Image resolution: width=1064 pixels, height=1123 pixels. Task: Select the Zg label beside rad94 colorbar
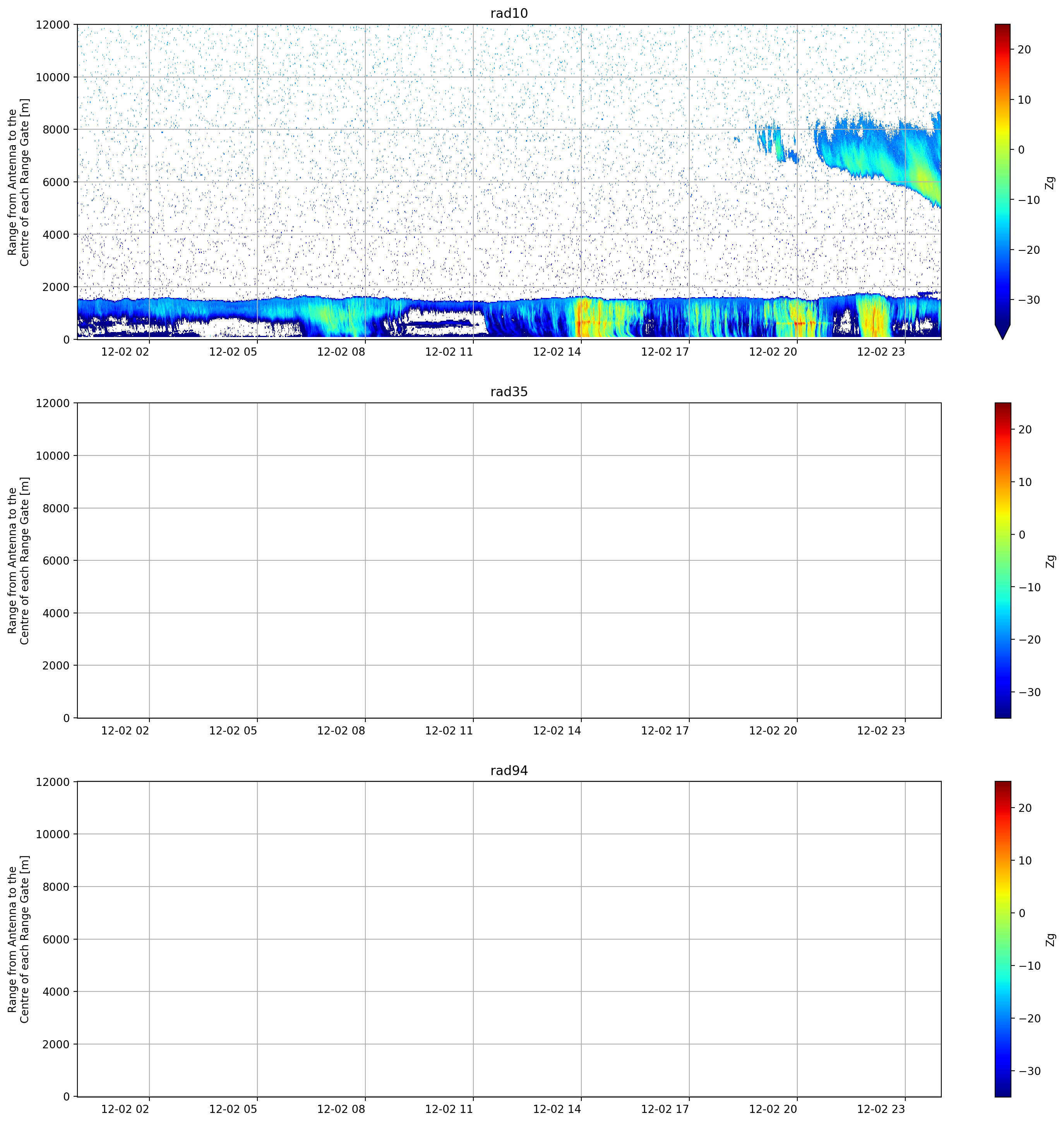pyautogui.click(x=1050, y=939)
